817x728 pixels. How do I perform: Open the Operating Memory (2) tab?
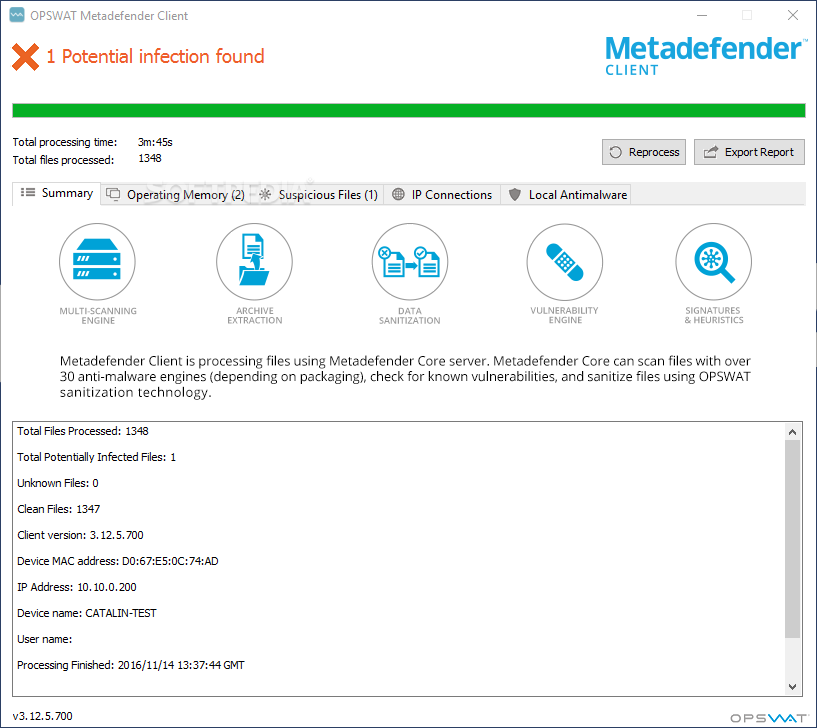(x=176, y=195)
